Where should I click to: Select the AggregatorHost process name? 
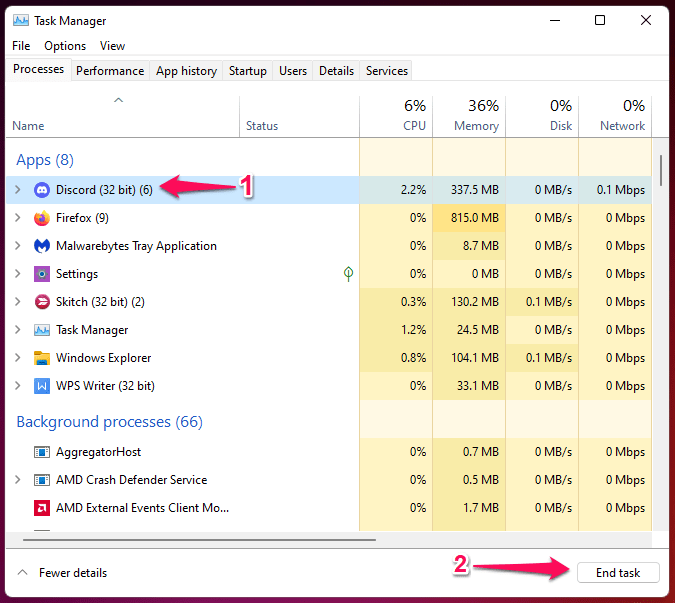tap(98, 452)
